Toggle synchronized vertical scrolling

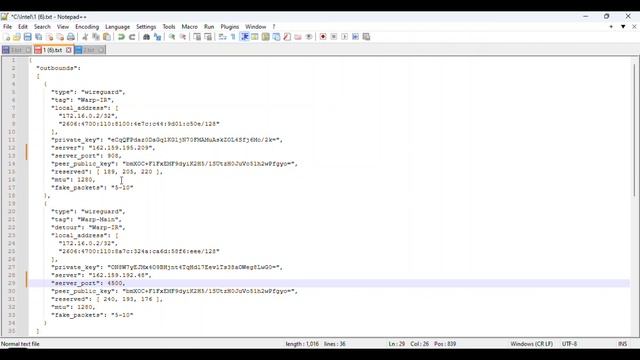(197, 37)
